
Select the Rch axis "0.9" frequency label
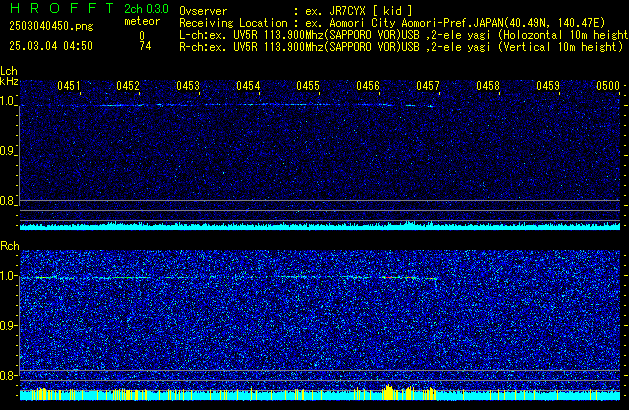pos(7,325)
